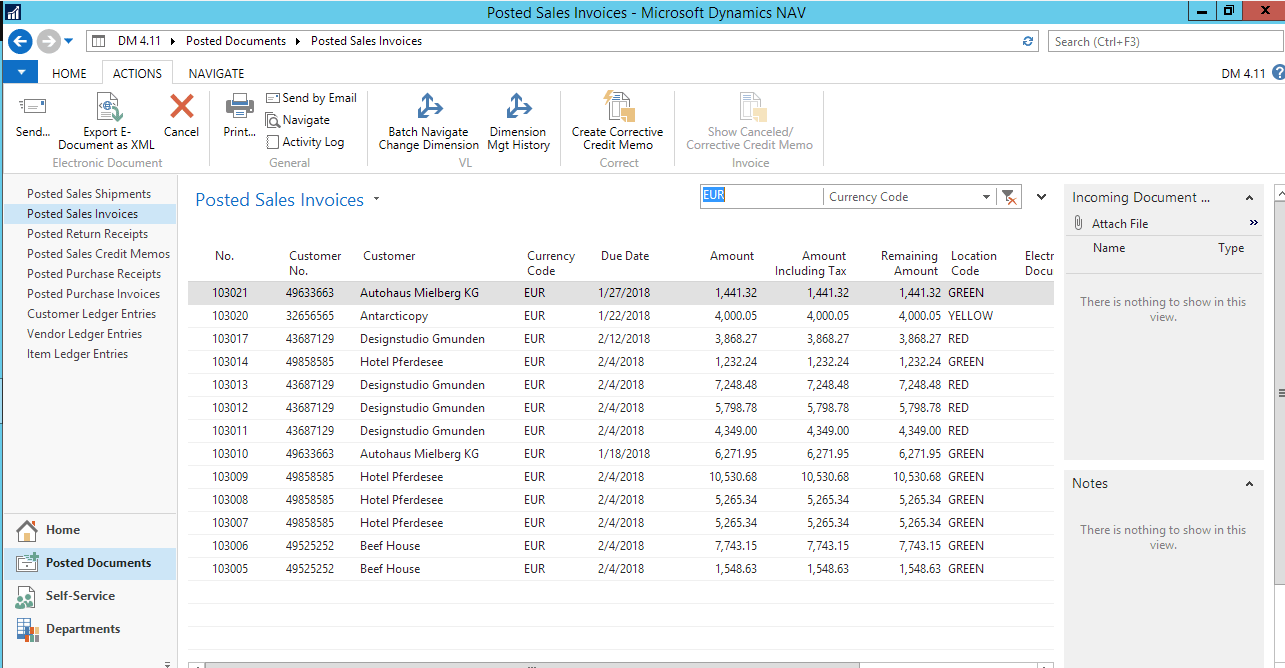Clear the filter with the funnel icon
Viewport: 1285px width, 668px height.
[x=1009, y=197]
